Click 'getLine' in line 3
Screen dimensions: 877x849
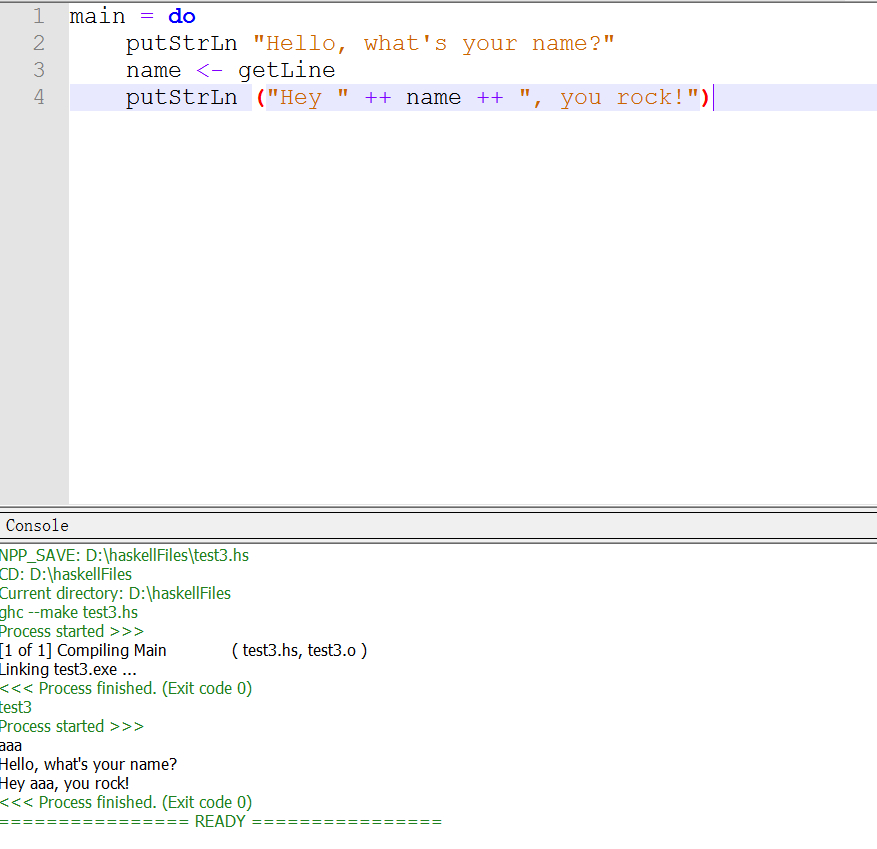click(286, 70)
